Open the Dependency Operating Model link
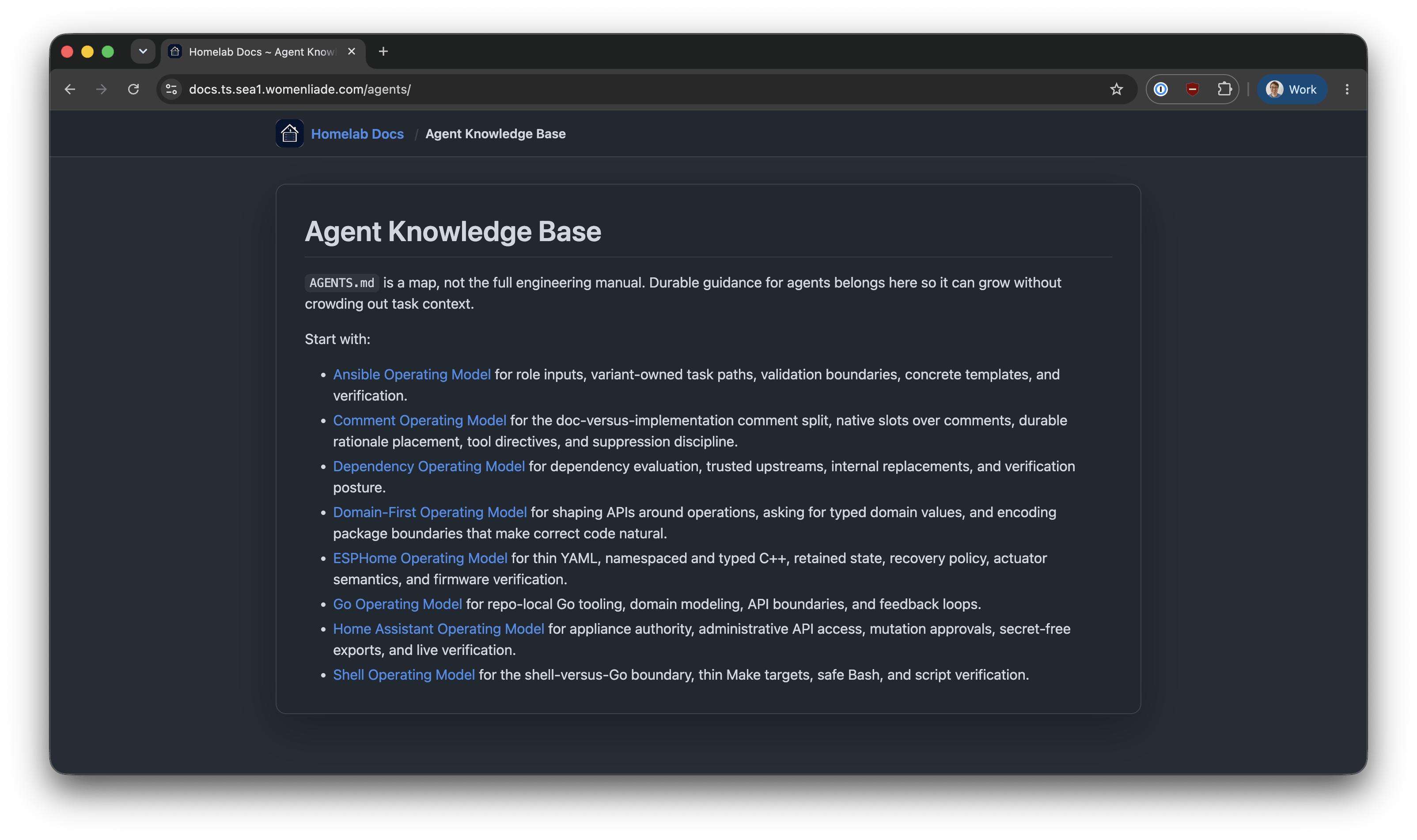Screen dimensions: 1417x840 coord(428,466)
